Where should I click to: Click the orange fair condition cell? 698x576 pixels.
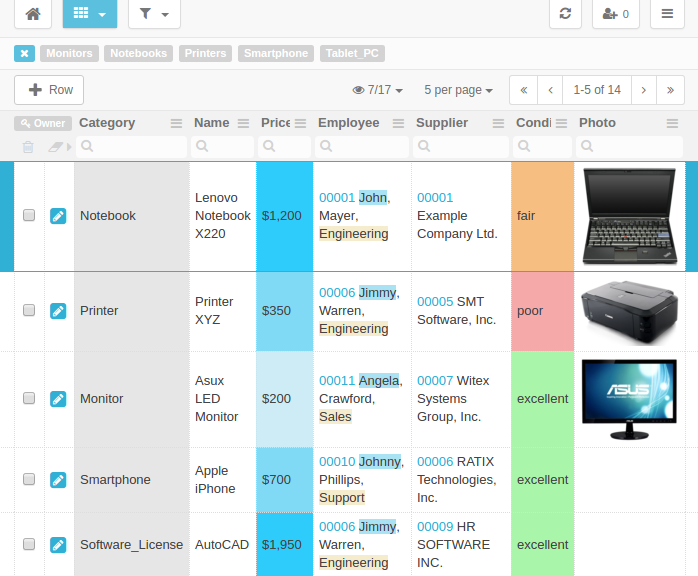(x=543, y=216)
